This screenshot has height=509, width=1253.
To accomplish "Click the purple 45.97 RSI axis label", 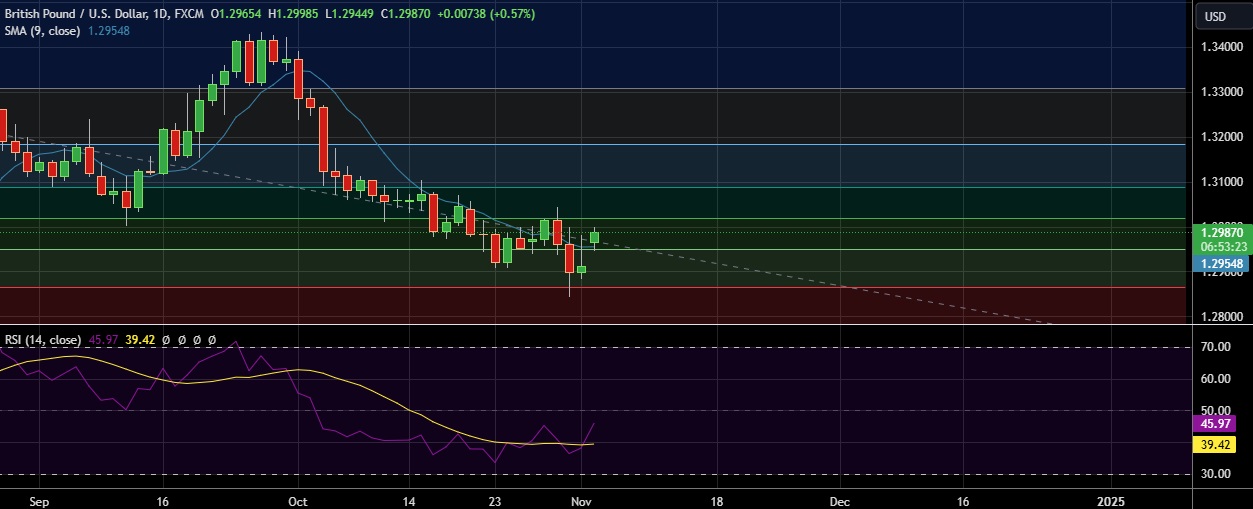I will 1215,424.
